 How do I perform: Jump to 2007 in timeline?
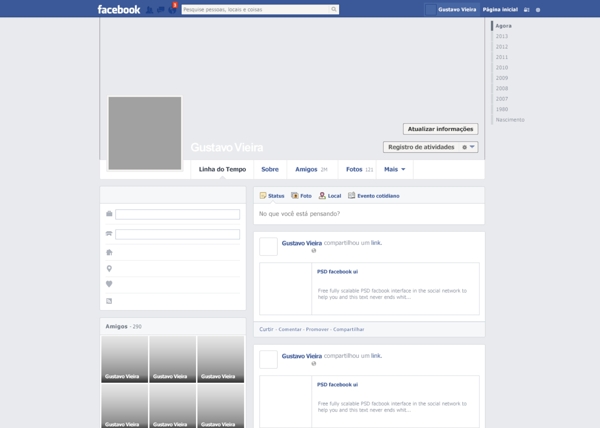pyautogui.click(x=502, y=99)
